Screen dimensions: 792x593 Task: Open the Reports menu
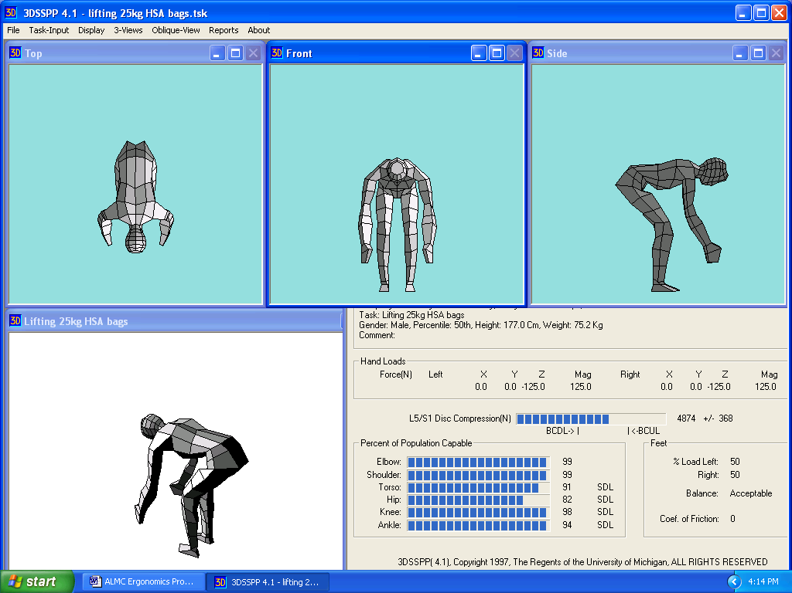[x=223, y=30]
